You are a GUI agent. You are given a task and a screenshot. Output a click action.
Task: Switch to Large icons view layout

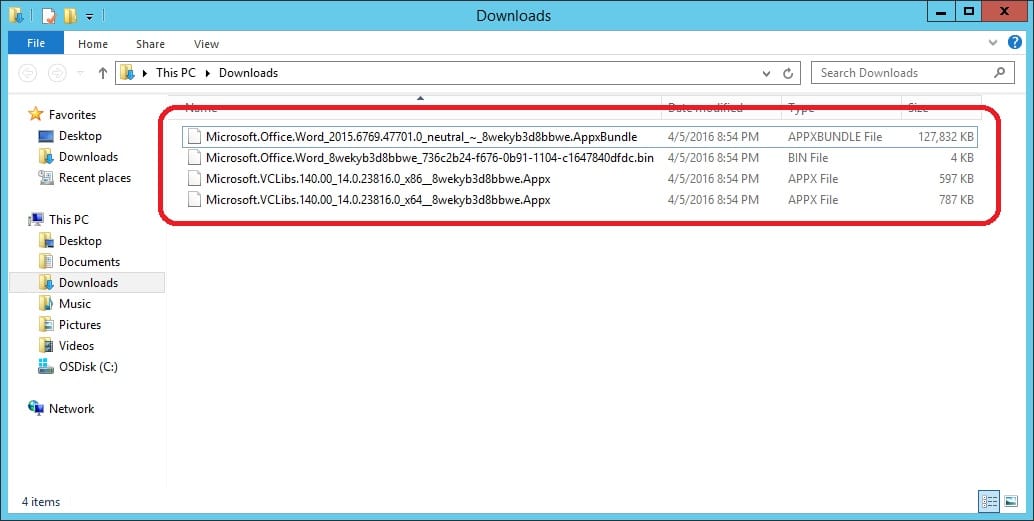coord(1011,502)
